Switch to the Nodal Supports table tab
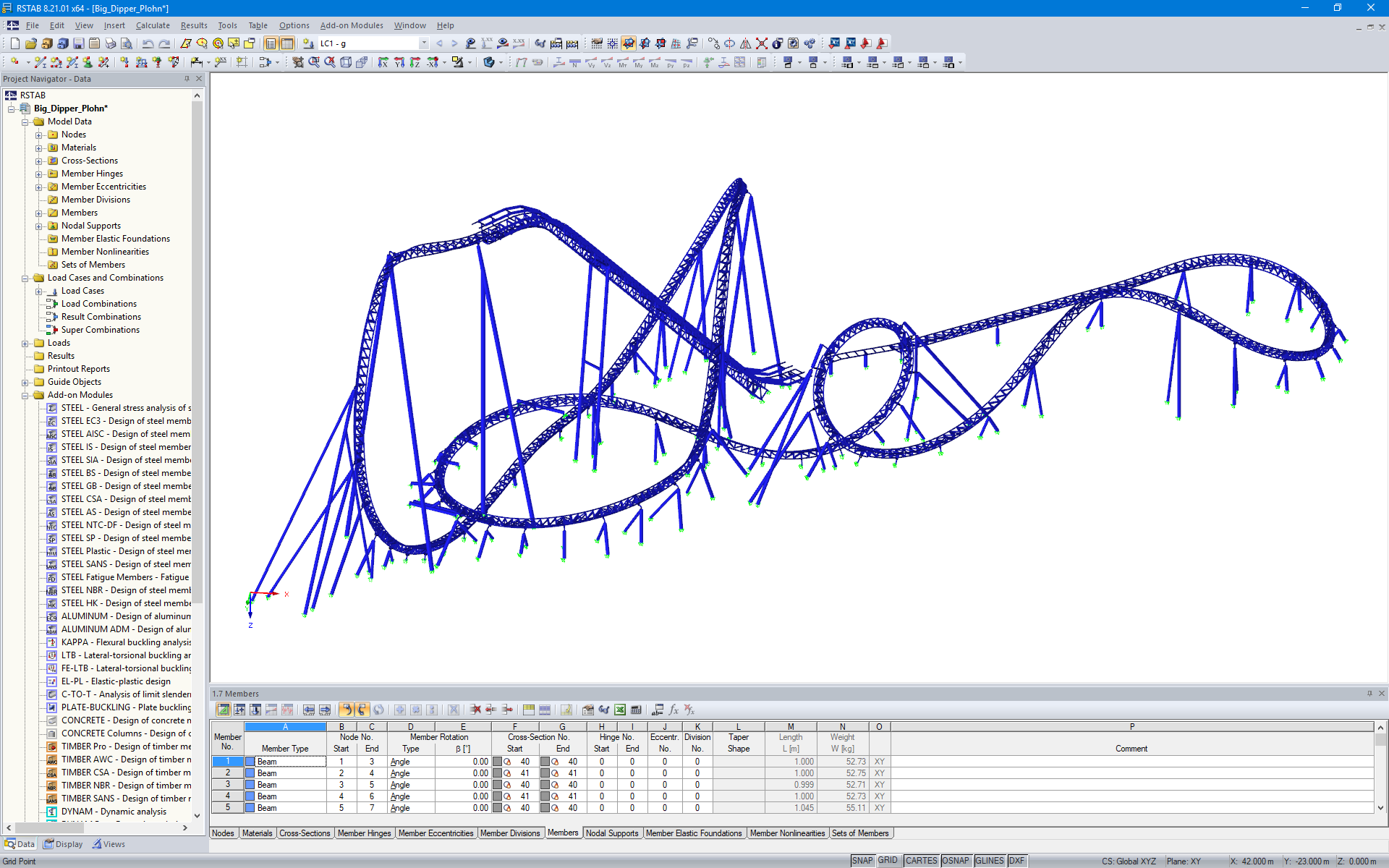1389x868 pixels. click(x=611, y=833)
